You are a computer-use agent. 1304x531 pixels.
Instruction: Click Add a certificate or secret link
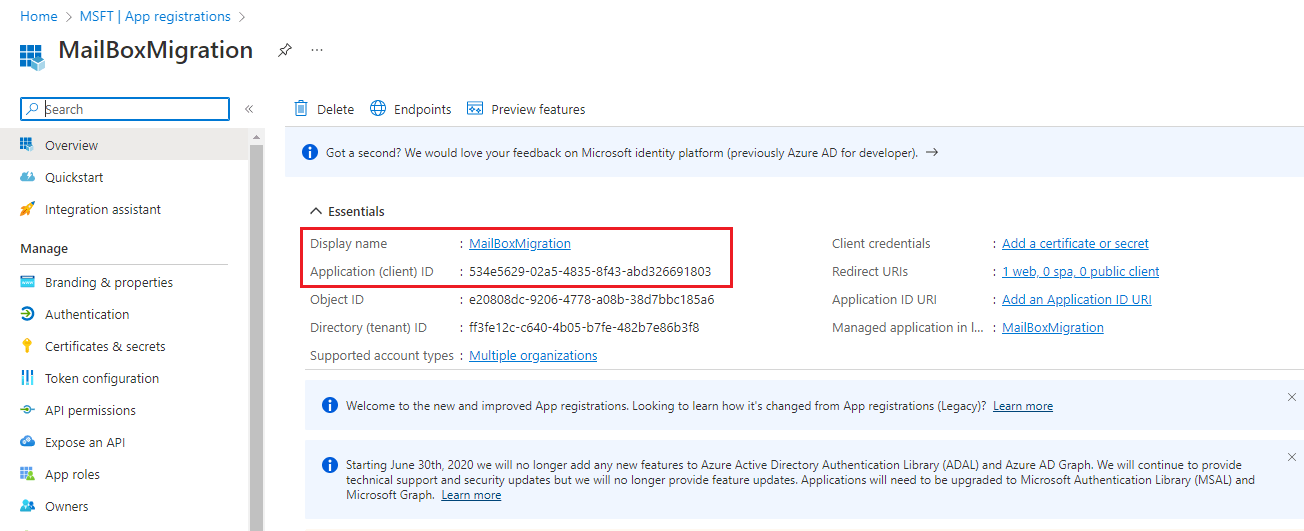(x=1075, y=243)
